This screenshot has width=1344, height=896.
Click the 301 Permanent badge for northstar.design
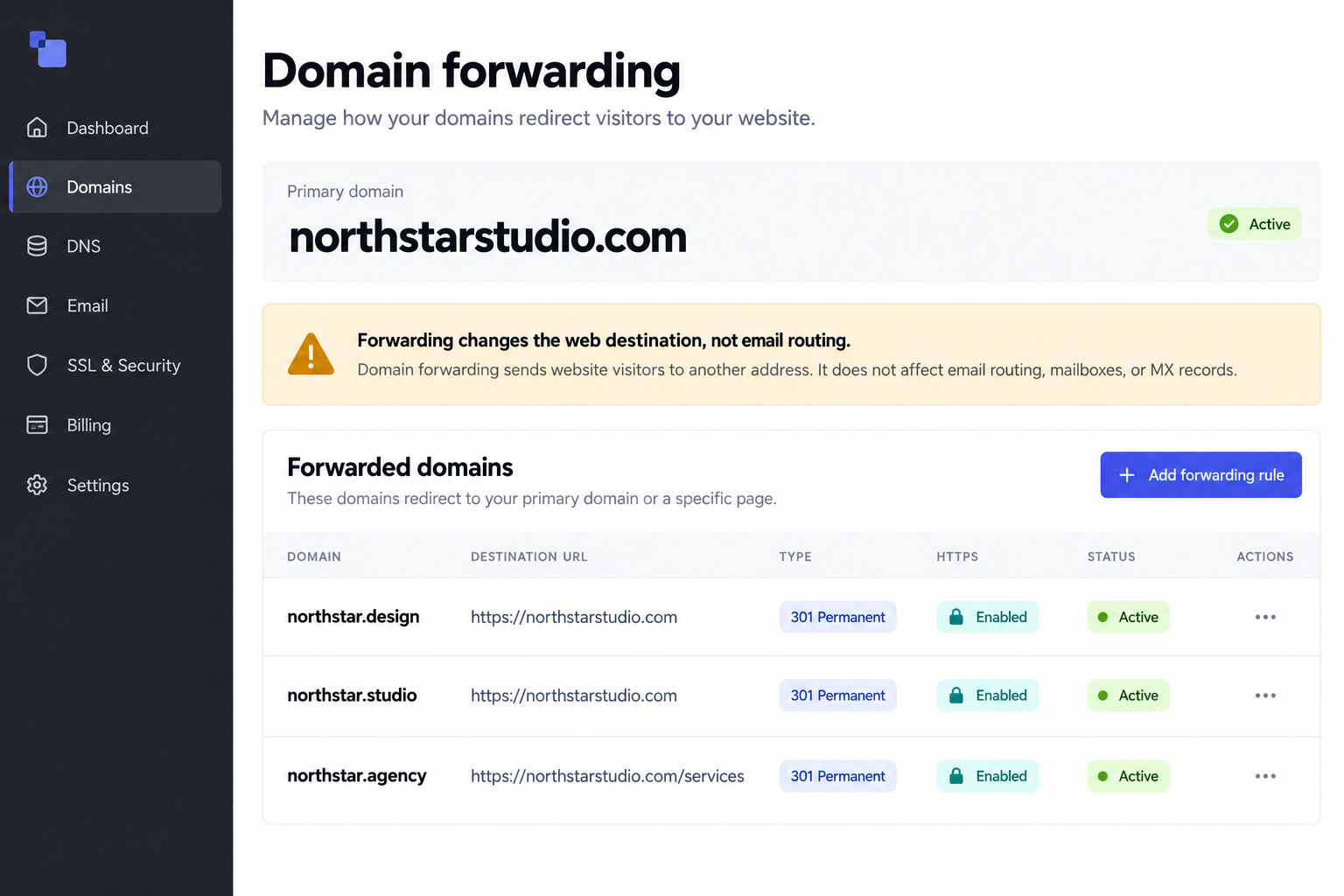(x=837, y=617)
